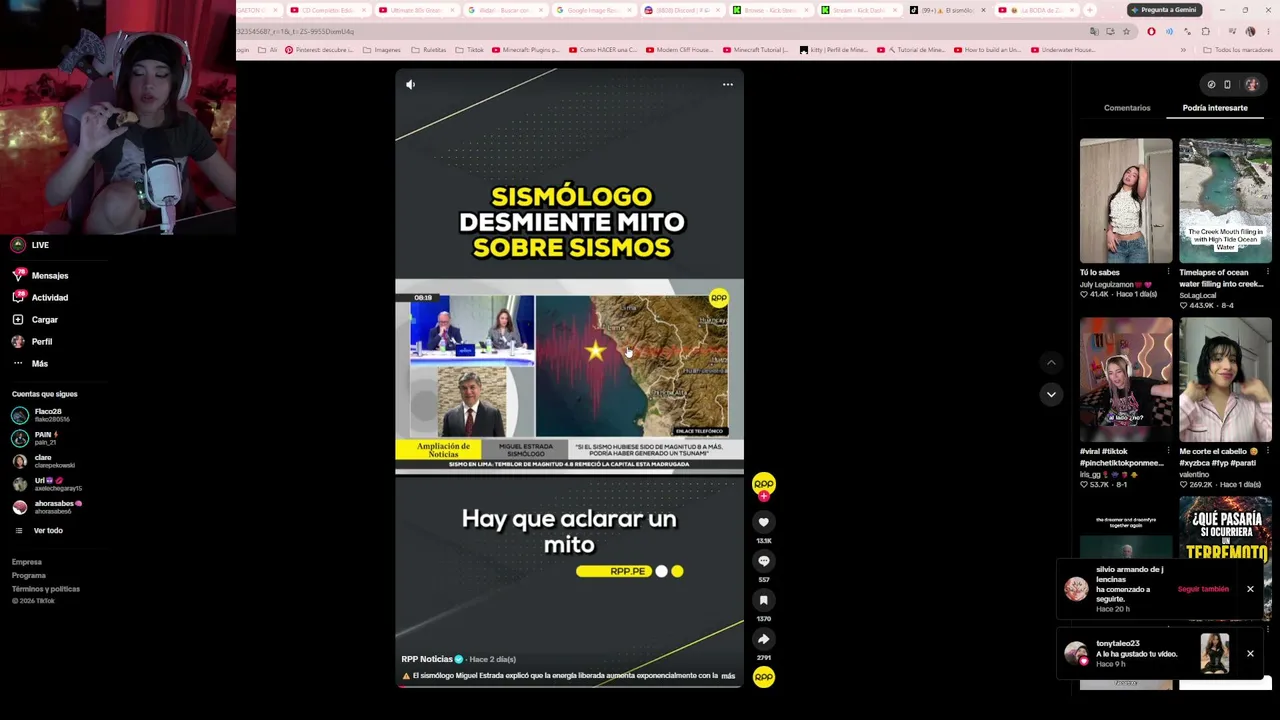
Task: Go to the previous video
Action: click(x=1051, y=362)
